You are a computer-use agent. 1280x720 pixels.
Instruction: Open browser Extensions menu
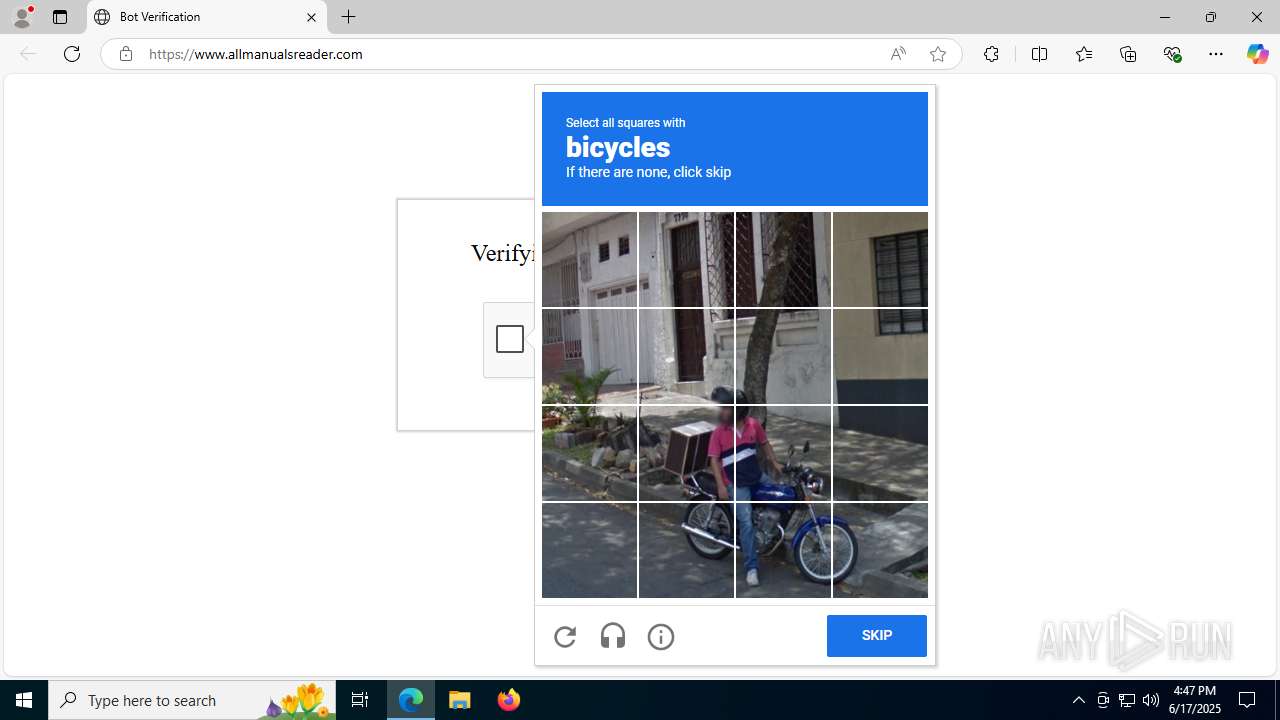click(x=991, y=54)
